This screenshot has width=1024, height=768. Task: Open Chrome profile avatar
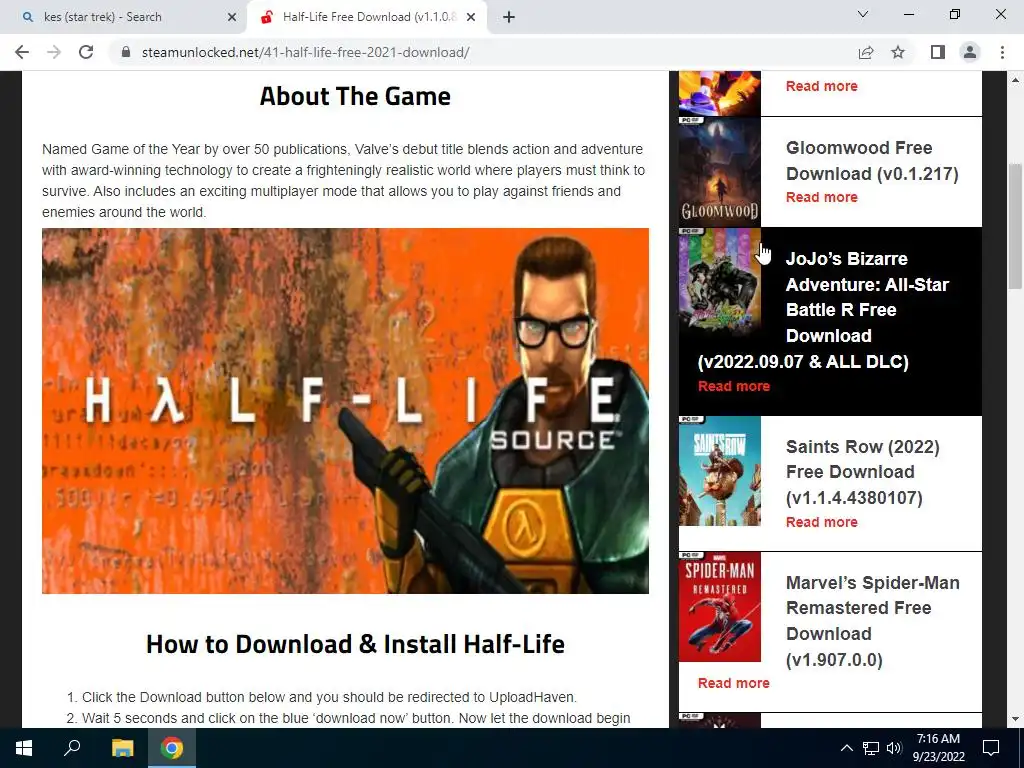click(x=970, y=52)
